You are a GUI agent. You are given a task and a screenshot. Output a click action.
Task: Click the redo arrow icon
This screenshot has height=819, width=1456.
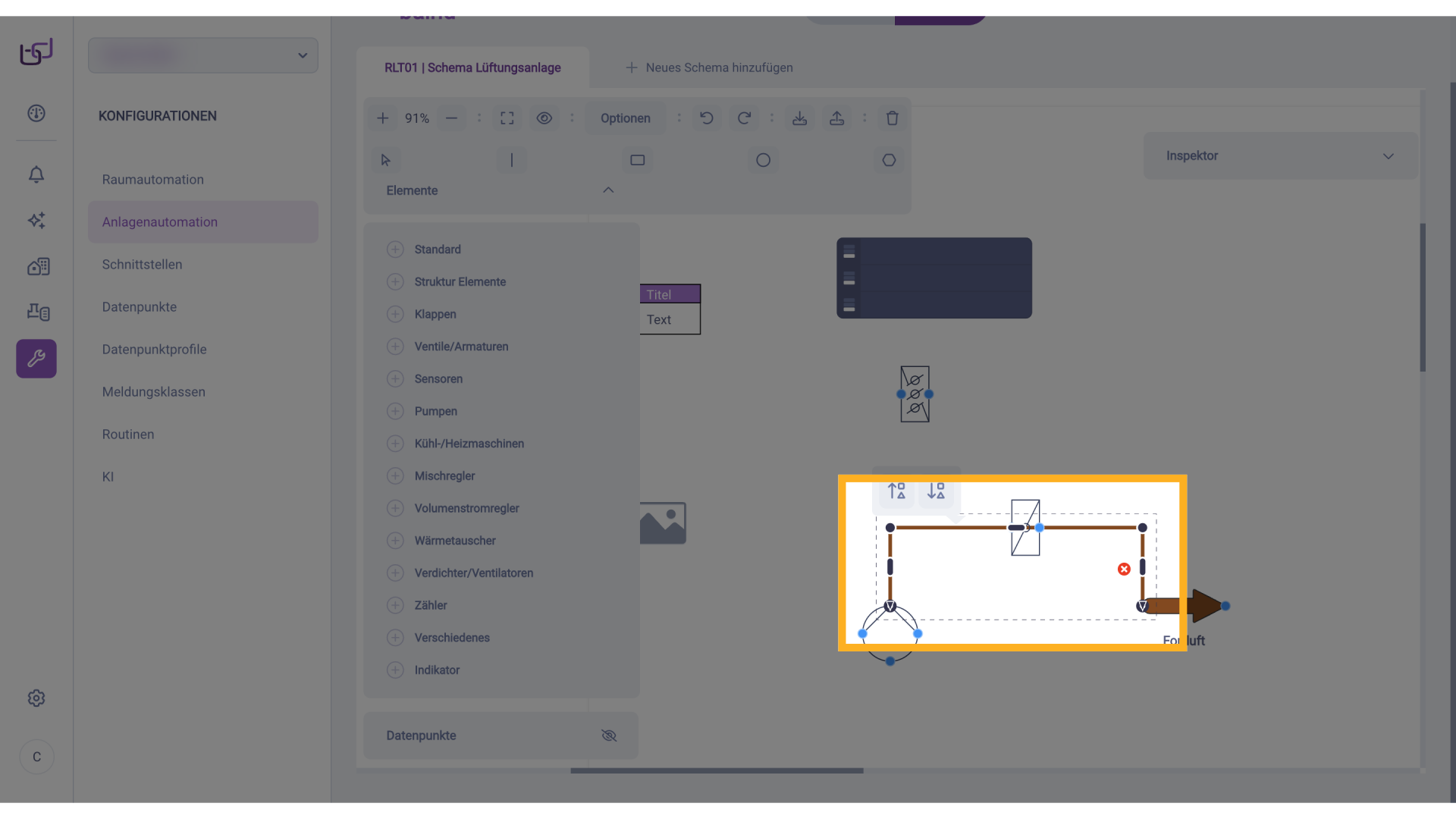coord(744,118)
